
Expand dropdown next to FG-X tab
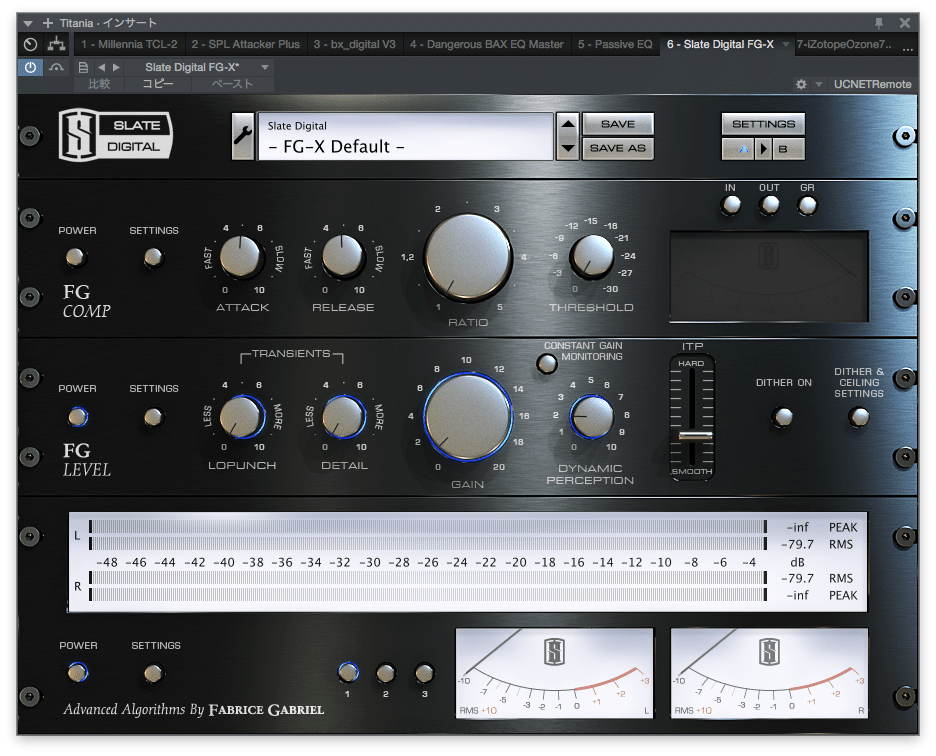(x=786, y=44)
